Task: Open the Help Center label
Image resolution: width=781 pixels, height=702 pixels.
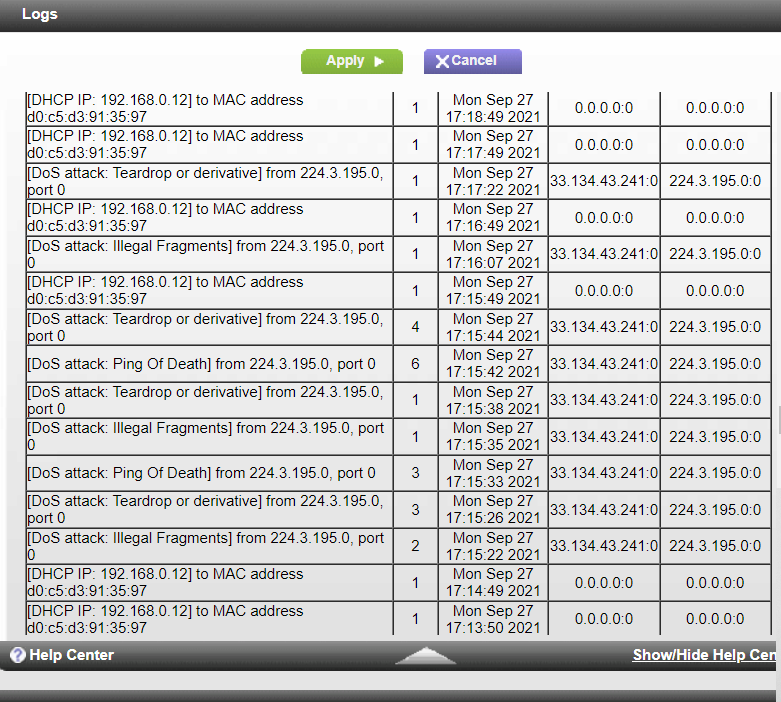Action: pos(71,655)
